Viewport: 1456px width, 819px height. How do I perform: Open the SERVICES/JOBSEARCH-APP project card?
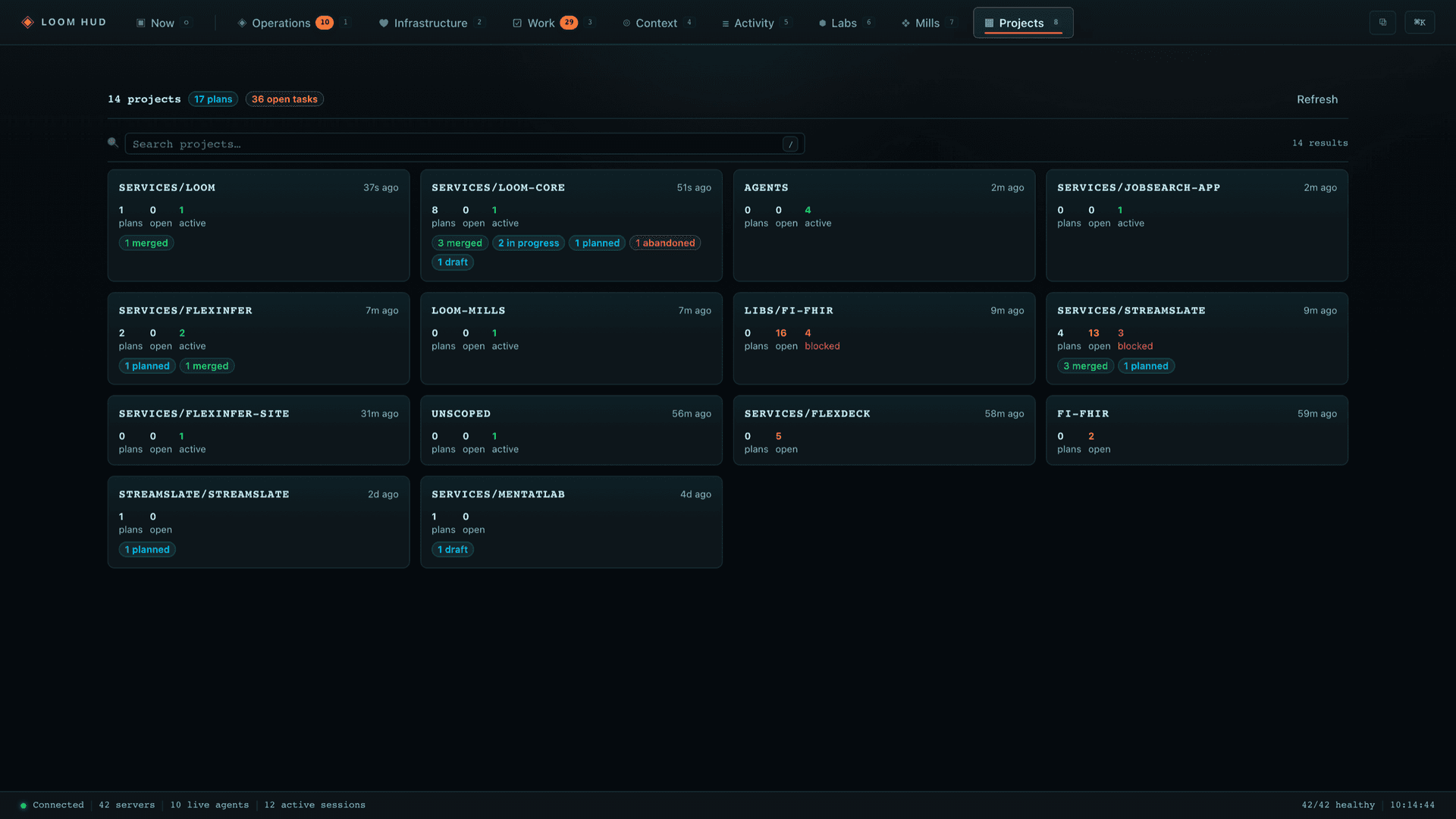point(1197,225)
